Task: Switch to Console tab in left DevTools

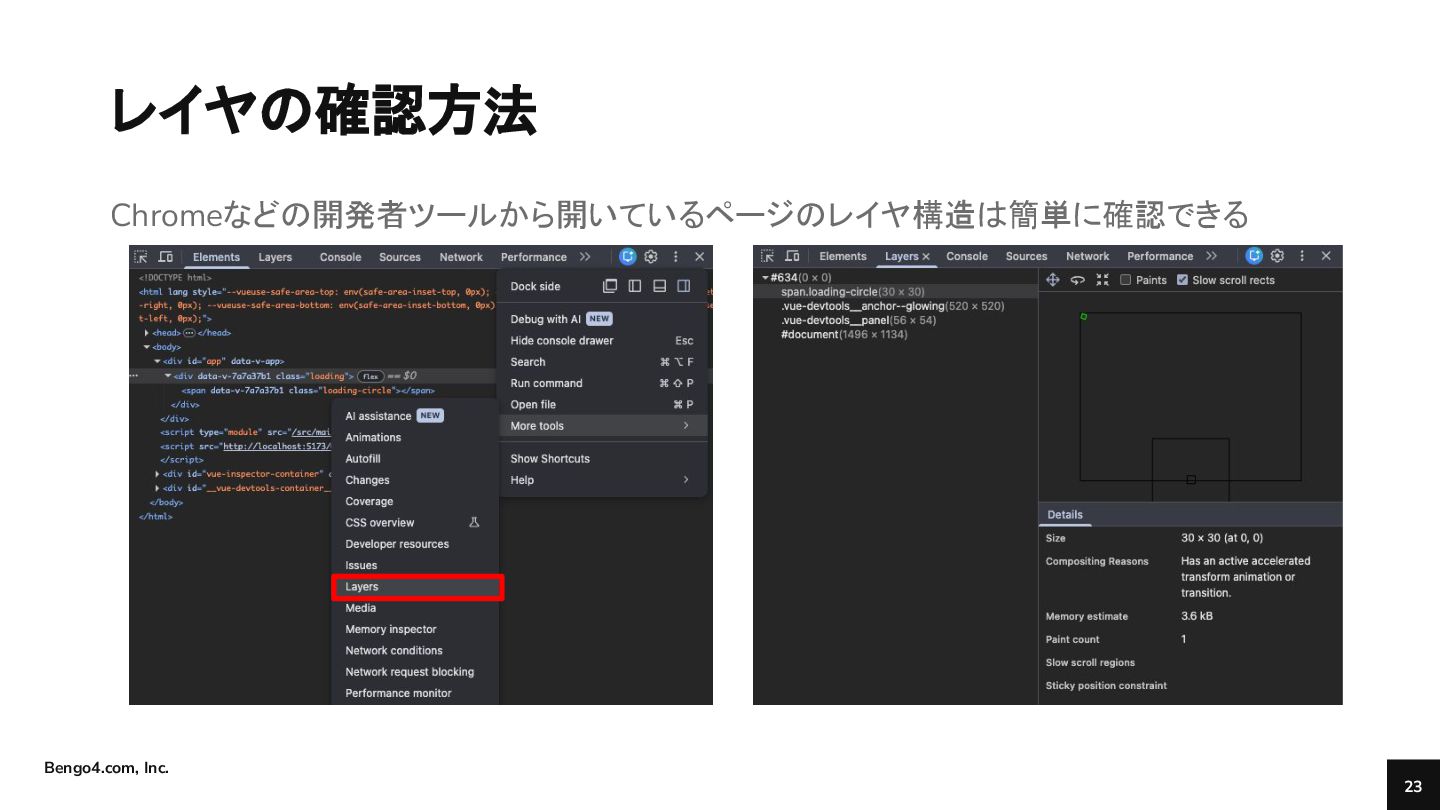Action: 340,257
